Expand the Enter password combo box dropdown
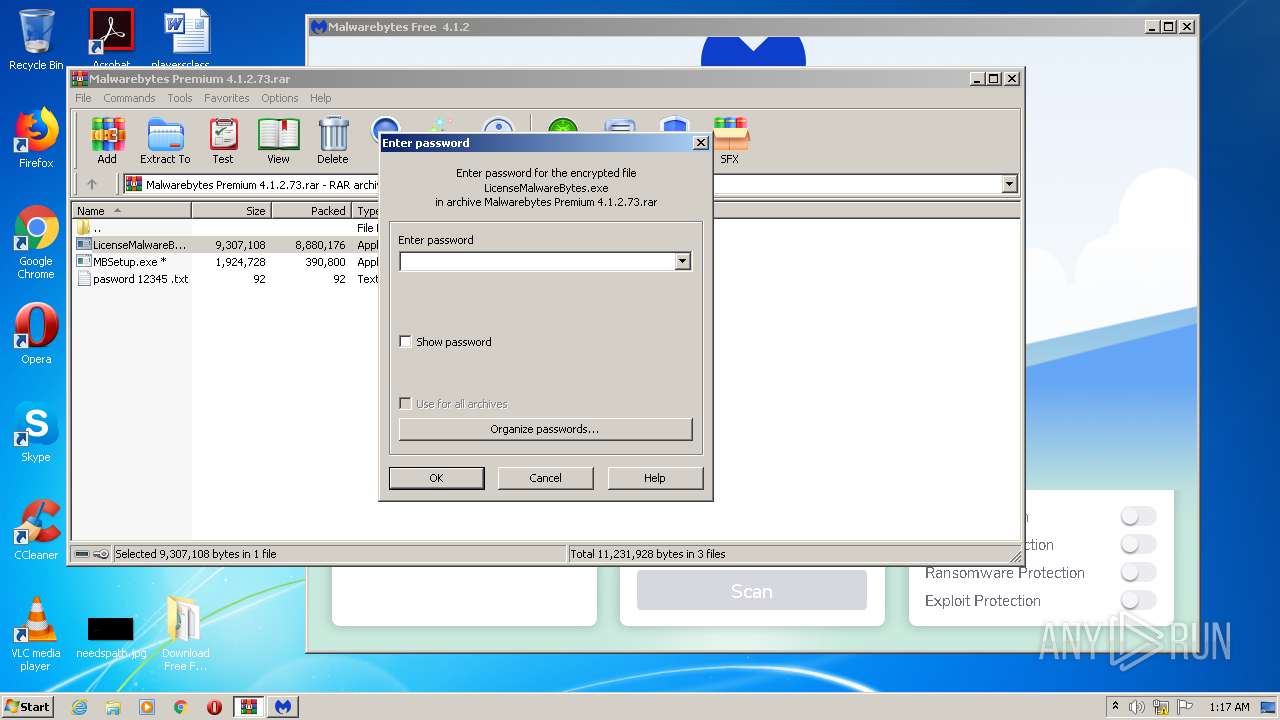The height and width of the screenshot is (720, 1280). 682,262
